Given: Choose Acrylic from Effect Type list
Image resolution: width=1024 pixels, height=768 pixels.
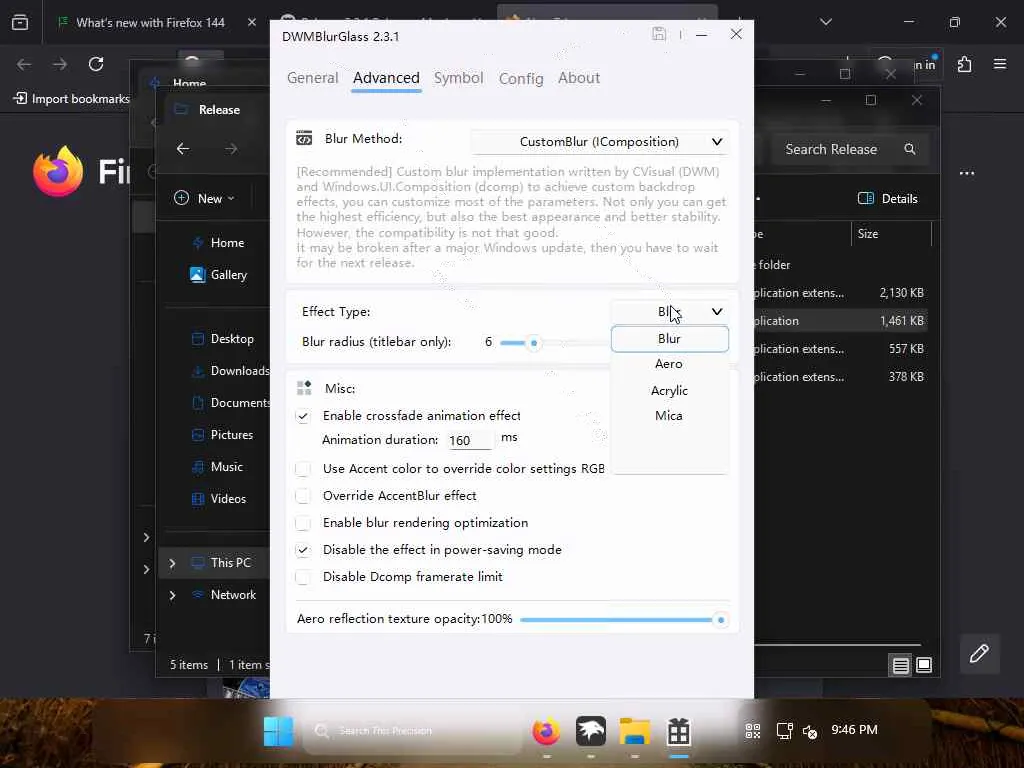Looking at the screenshot, I should click(x=669, y=391).
